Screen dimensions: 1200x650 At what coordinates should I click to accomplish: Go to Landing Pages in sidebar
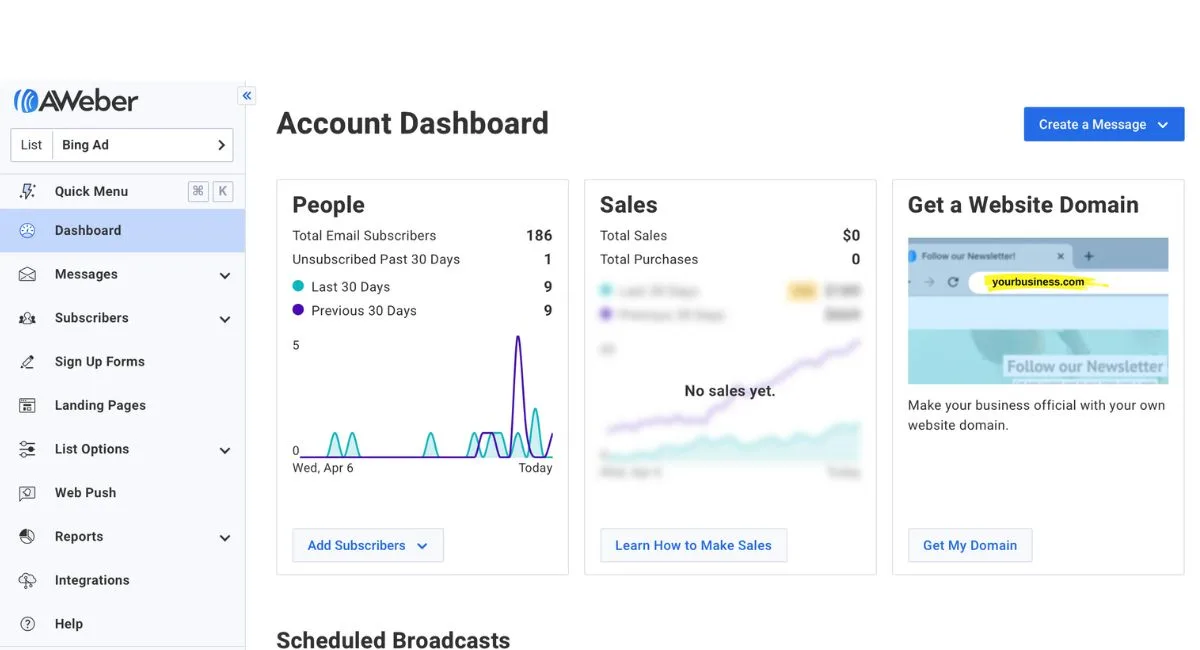[122, 405]
